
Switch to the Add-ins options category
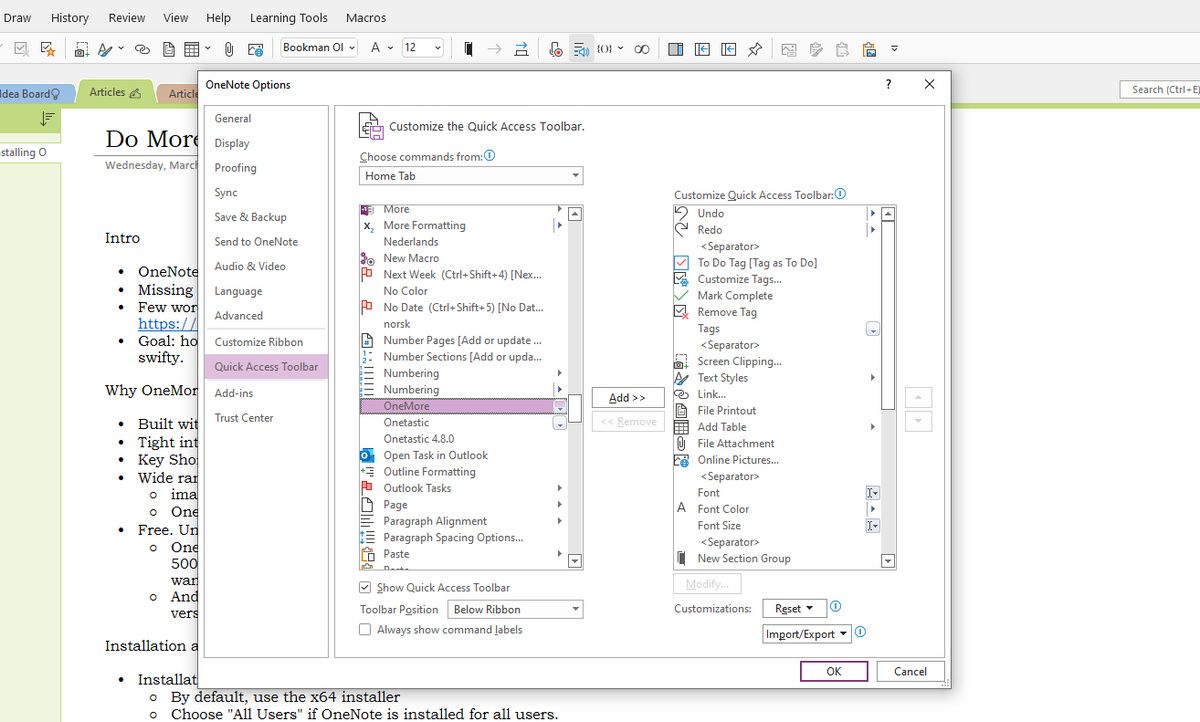click(x=266, y=393)
